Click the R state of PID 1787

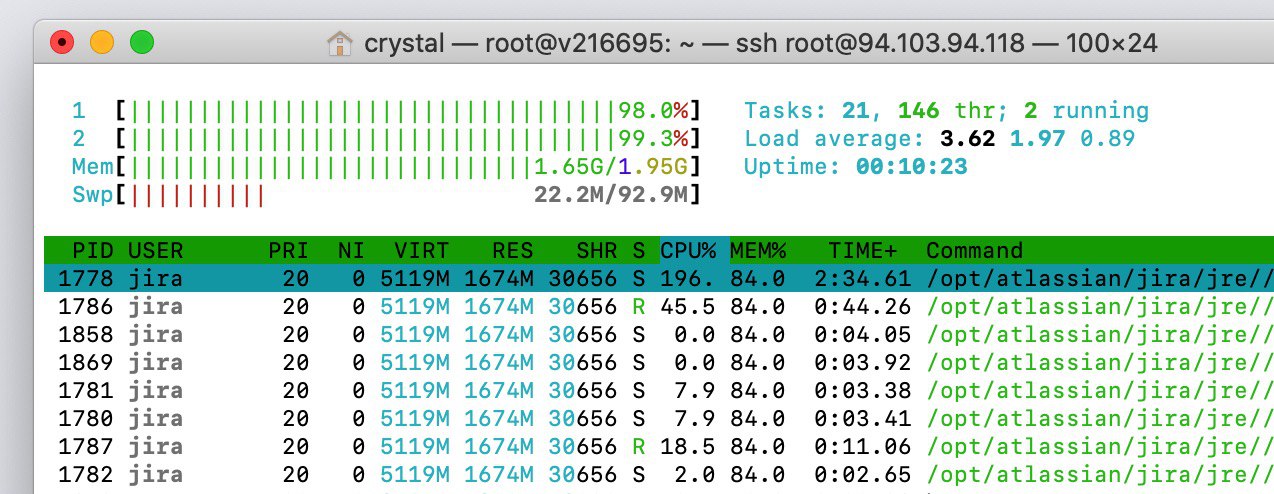click(638, 446)
